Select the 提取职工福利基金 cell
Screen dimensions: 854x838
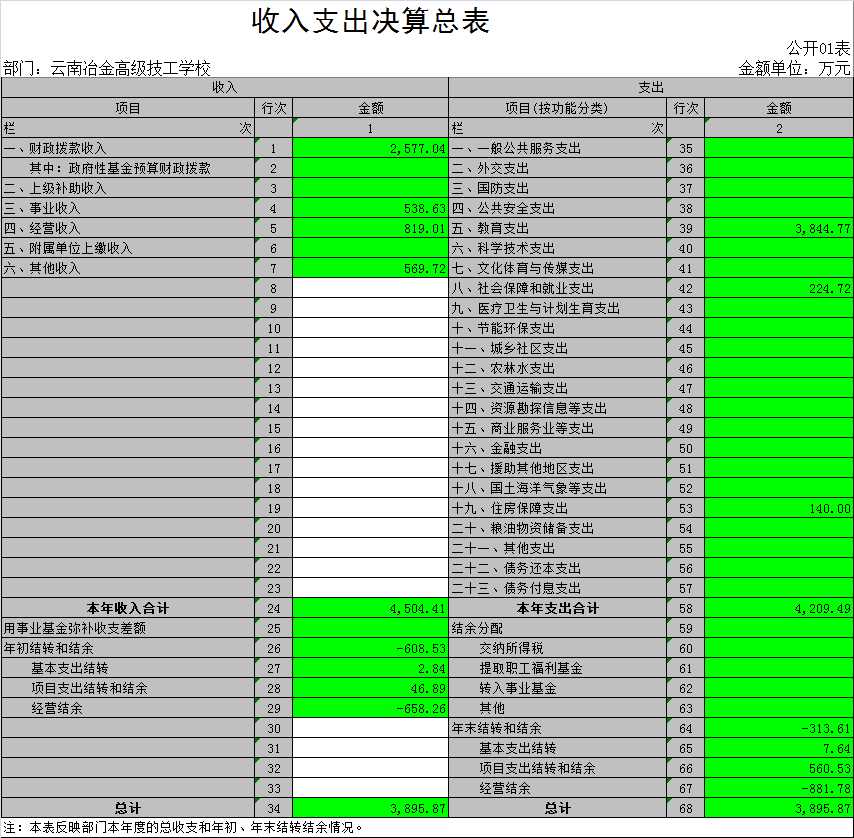coord(558,669)
